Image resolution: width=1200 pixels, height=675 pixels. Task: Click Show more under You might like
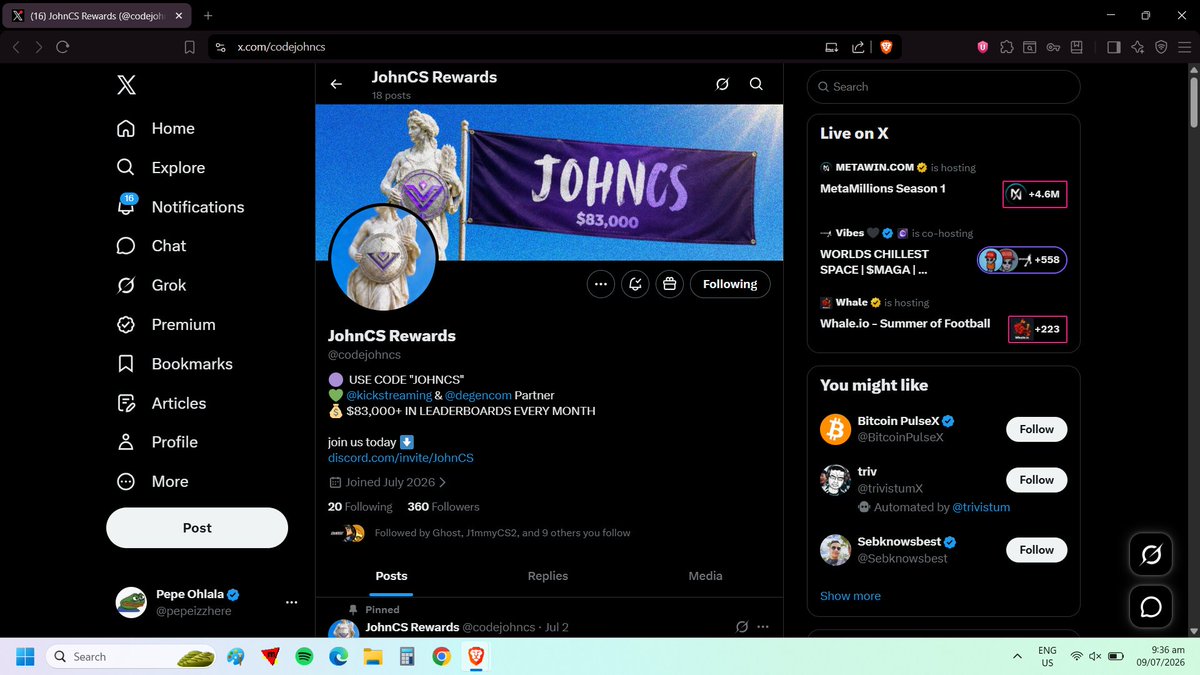point(850,596)
